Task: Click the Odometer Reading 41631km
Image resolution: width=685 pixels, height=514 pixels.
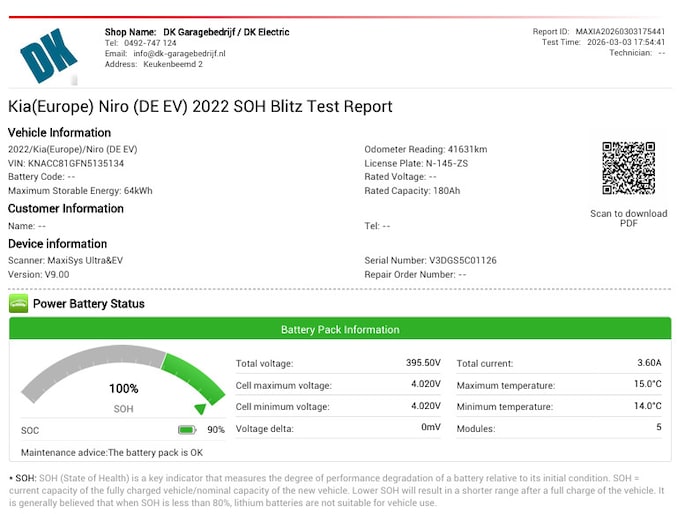Action: (x=468, y=149)
